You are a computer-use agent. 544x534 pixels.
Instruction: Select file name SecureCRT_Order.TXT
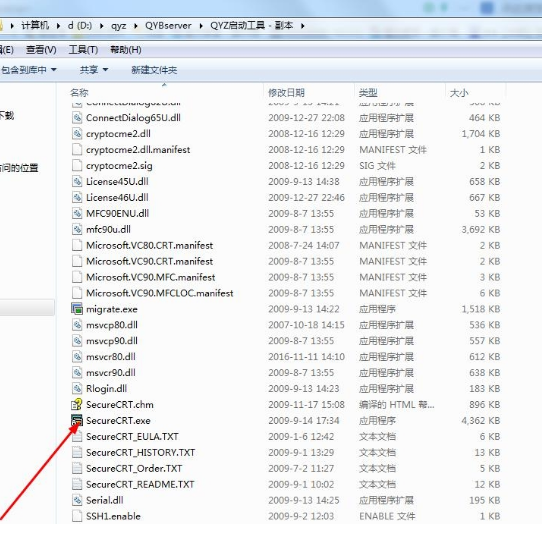[x=134, y=468]
